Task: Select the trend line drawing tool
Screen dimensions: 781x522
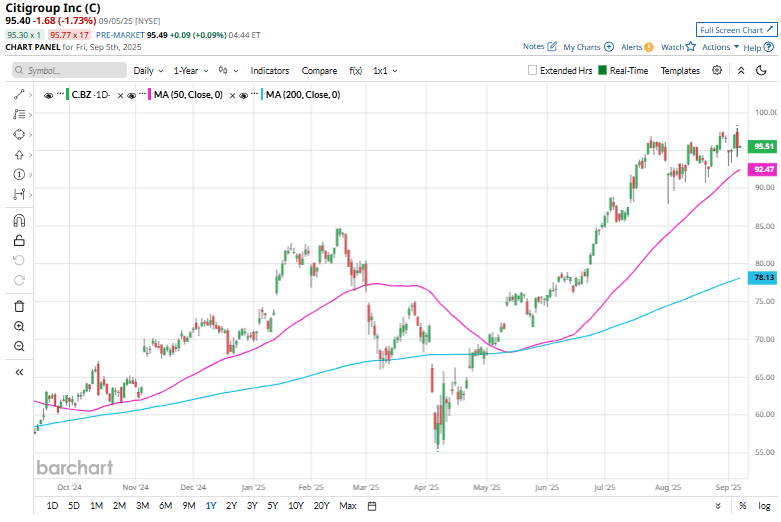Action: click(x=19, y=93)
